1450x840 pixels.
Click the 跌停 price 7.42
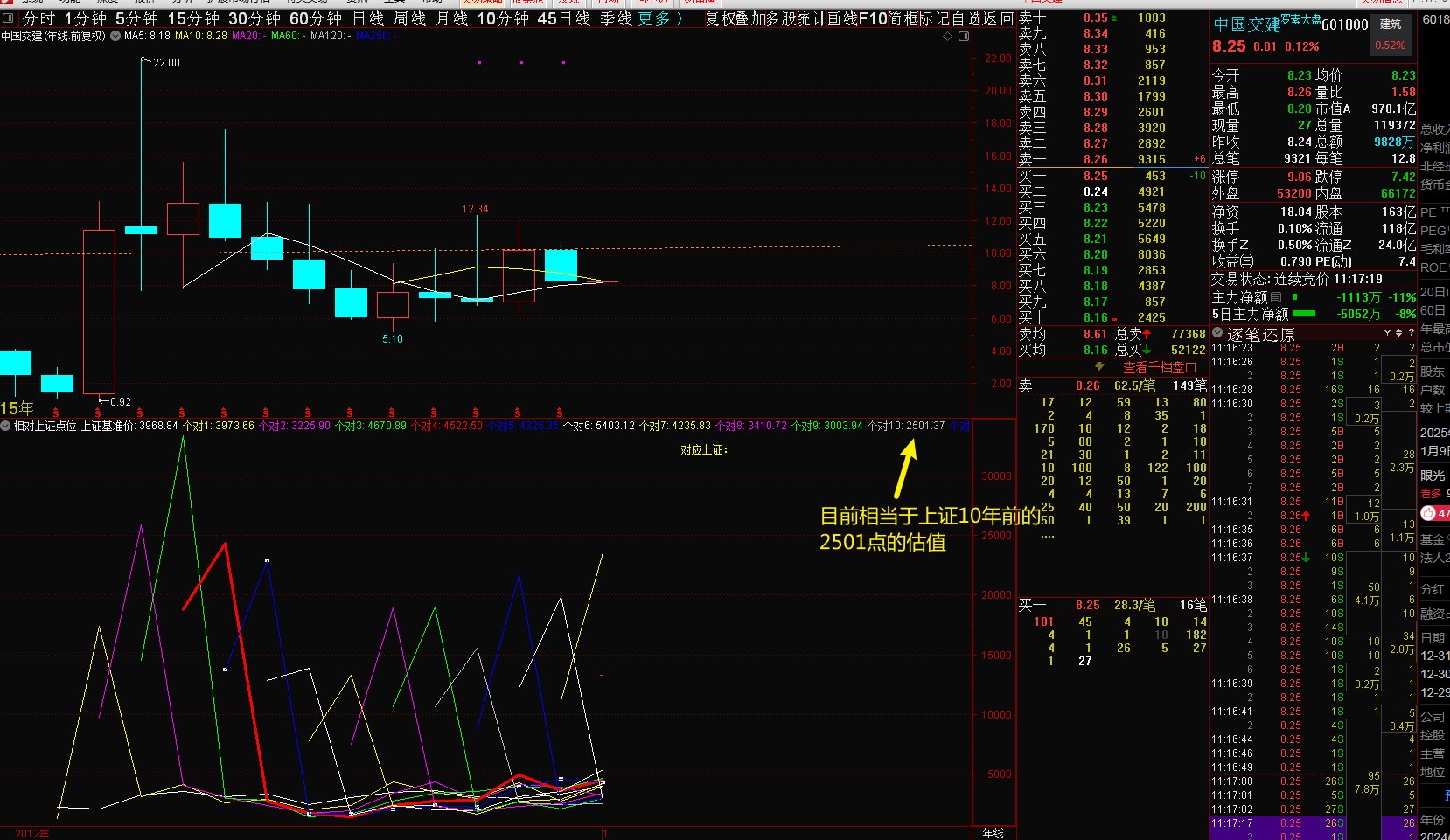coord(1403,177)
